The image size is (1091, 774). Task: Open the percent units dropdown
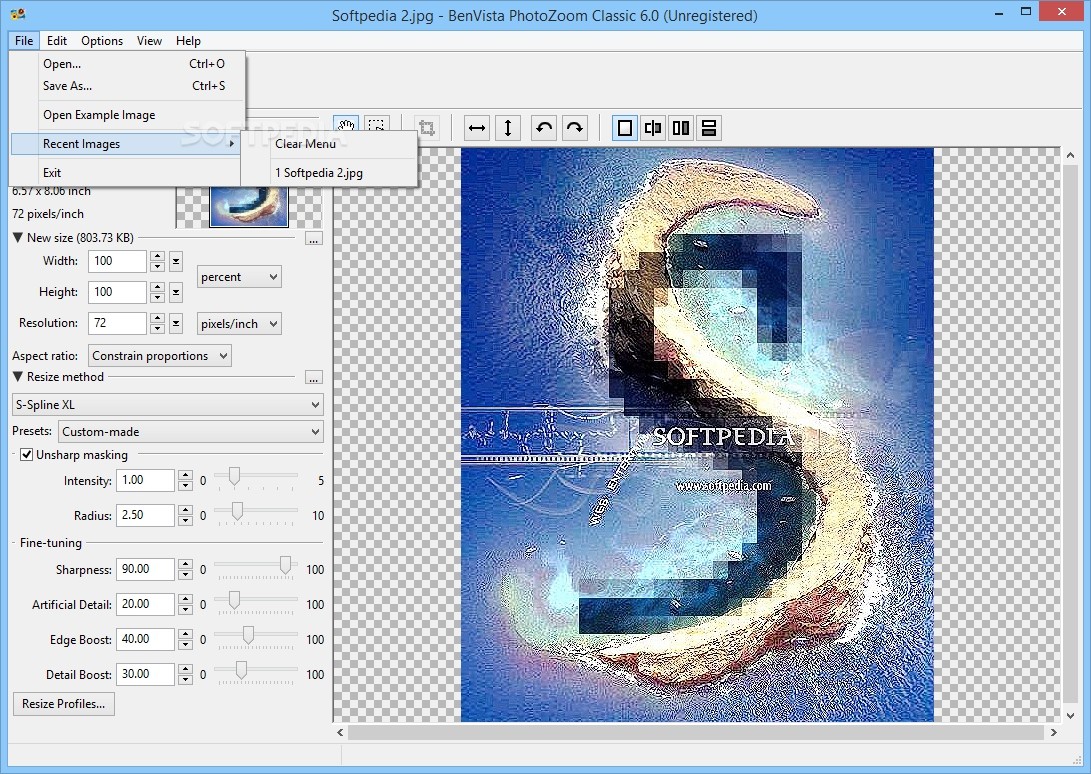point(239,277)
